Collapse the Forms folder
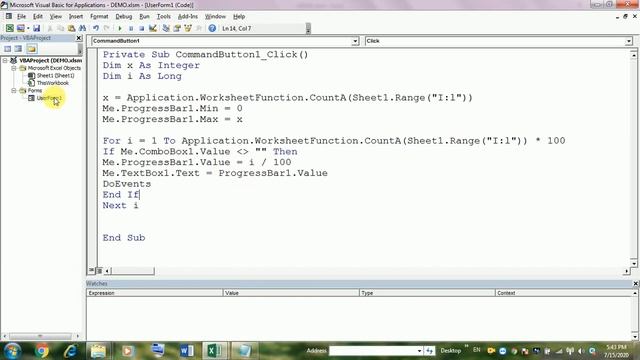This screenshot has height=360, width=640. pyautogui.click(x=13, y=90)
